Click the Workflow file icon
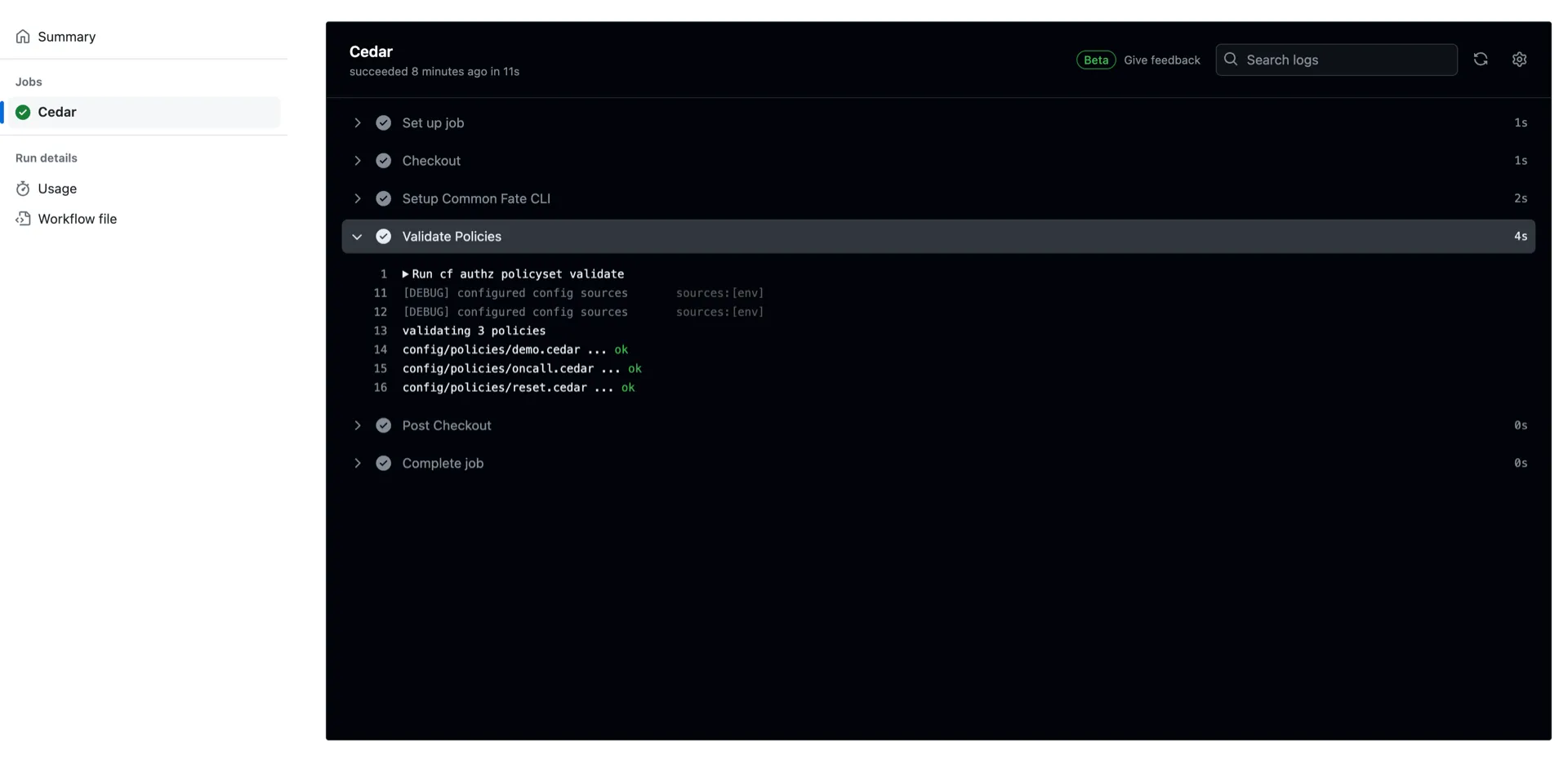The width and height of the screenshot is (1568, 760). click(x=23, y=219)
